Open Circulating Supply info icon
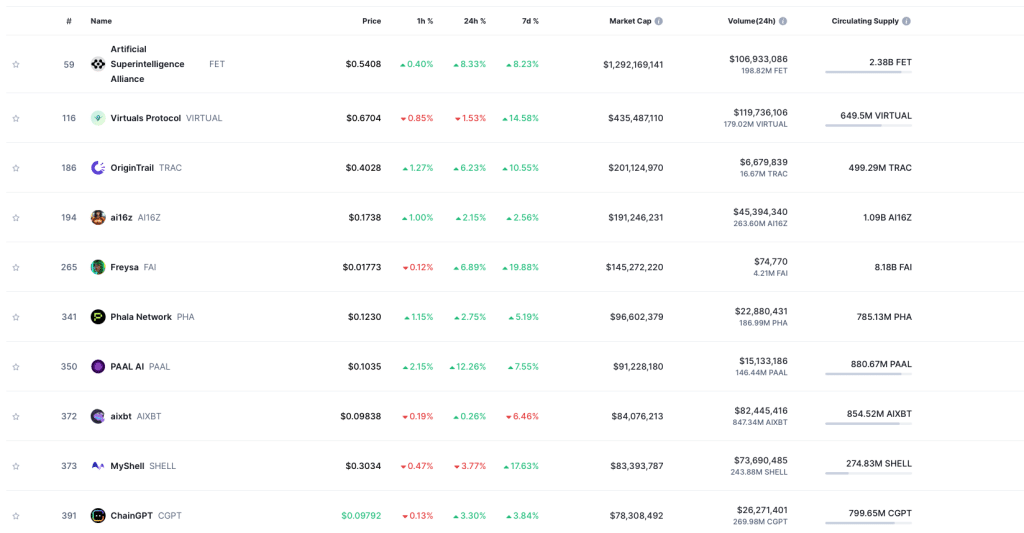Viewport: 1024px width, 533px height. click(x=906, y=21)
